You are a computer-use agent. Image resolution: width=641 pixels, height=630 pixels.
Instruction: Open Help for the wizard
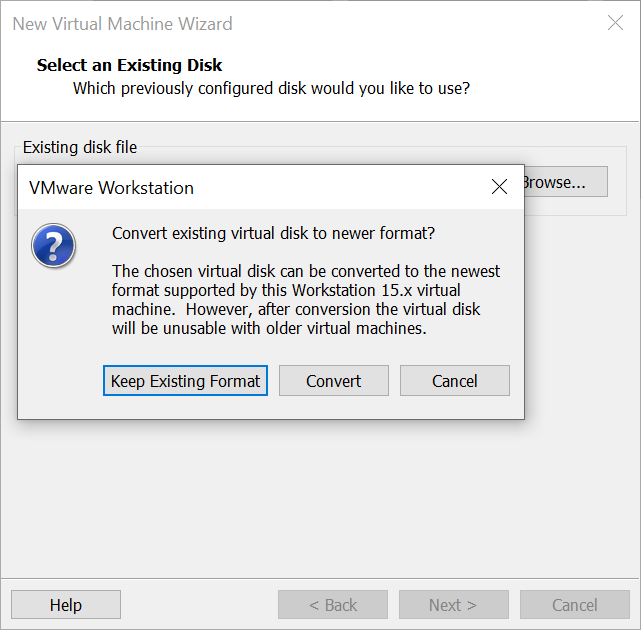click(66, 605)
